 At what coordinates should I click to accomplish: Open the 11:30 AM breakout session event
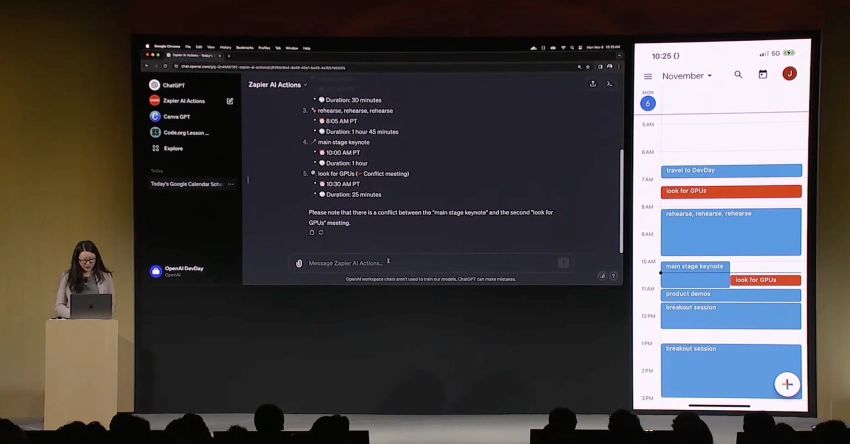tap(731, 316)
